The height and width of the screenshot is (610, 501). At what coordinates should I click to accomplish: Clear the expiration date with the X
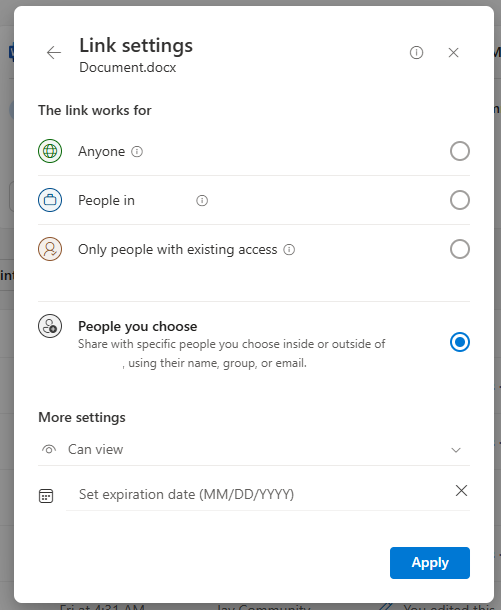click(461, 491)
